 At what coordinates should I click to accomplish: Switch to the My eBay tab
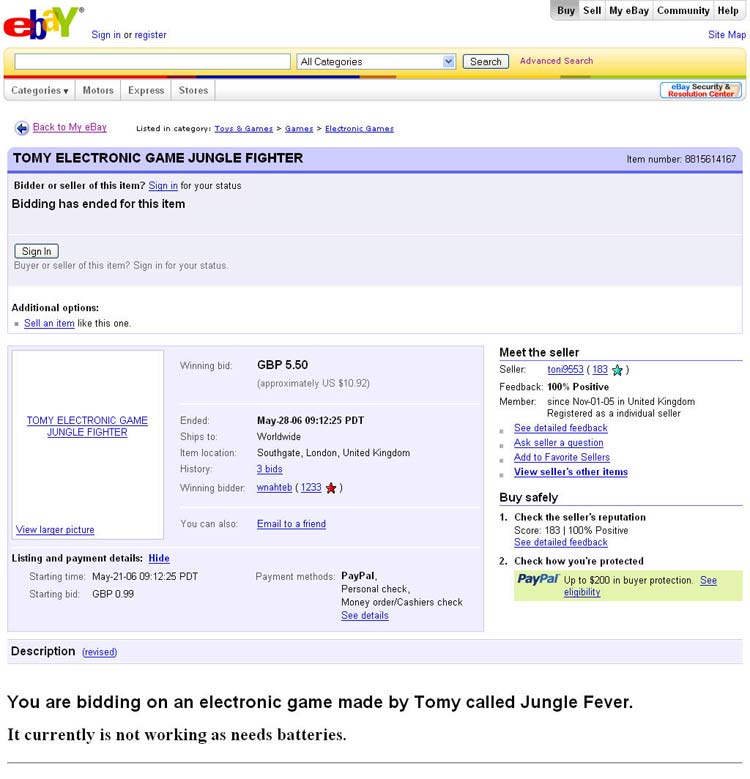click(x=629, y=10)
